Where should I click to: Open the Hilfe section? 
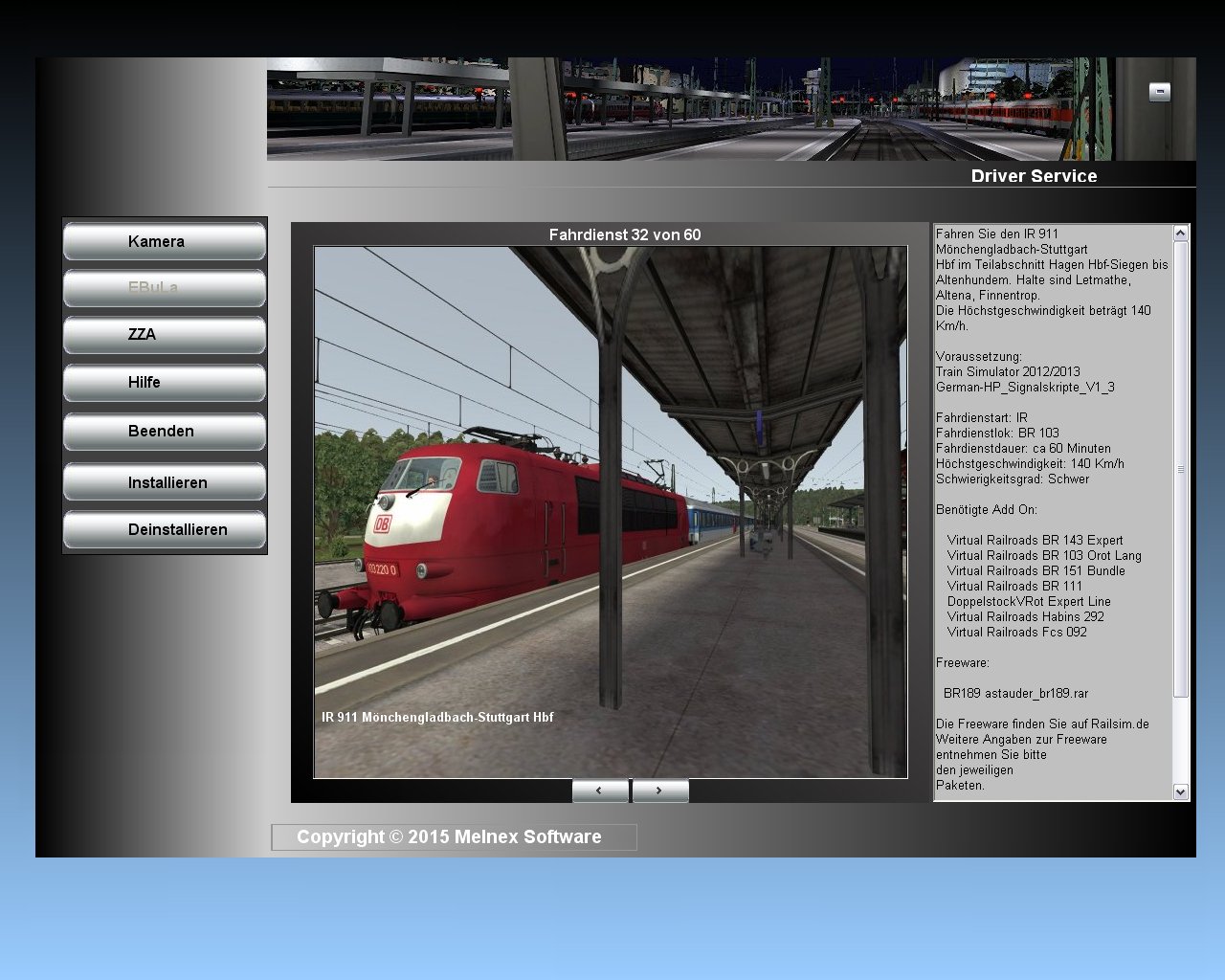[164, 383]
